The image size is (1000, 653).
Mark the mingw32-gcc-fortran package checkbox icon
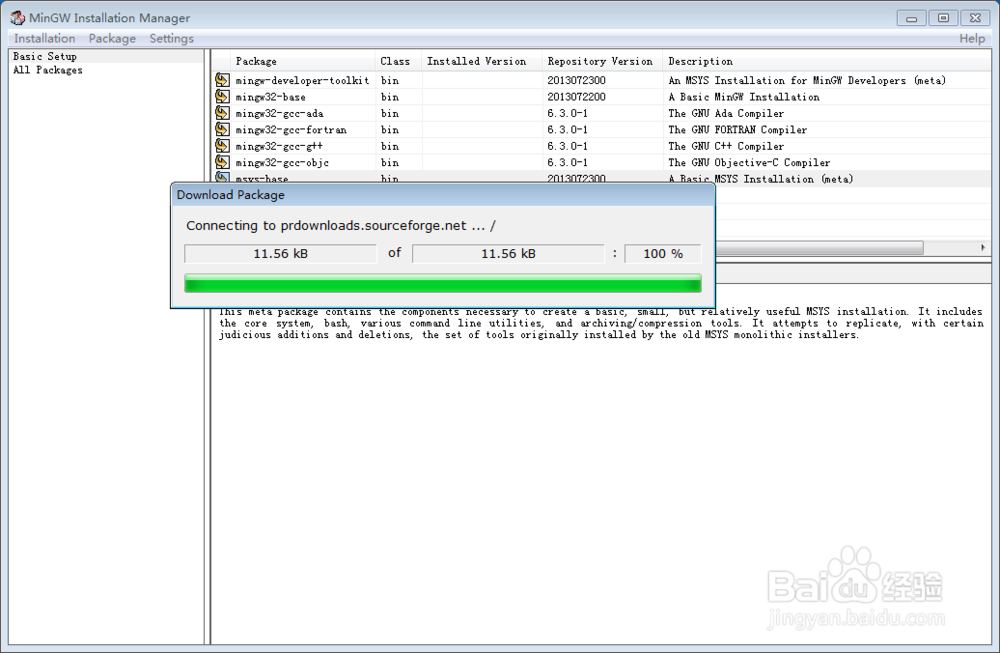tap(222, 129)
